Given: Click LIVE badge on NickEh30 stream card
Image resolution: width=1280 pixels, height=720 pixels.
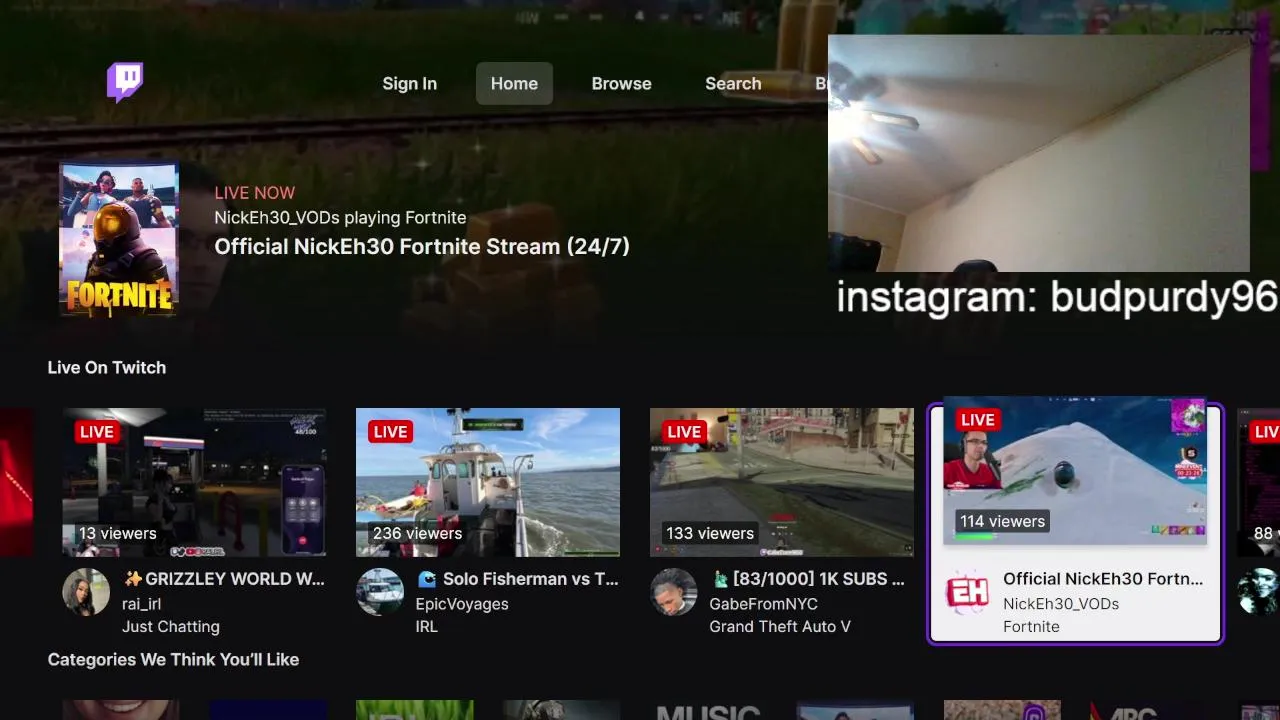Looking at the screenshot, I should (x=978, y=420).
